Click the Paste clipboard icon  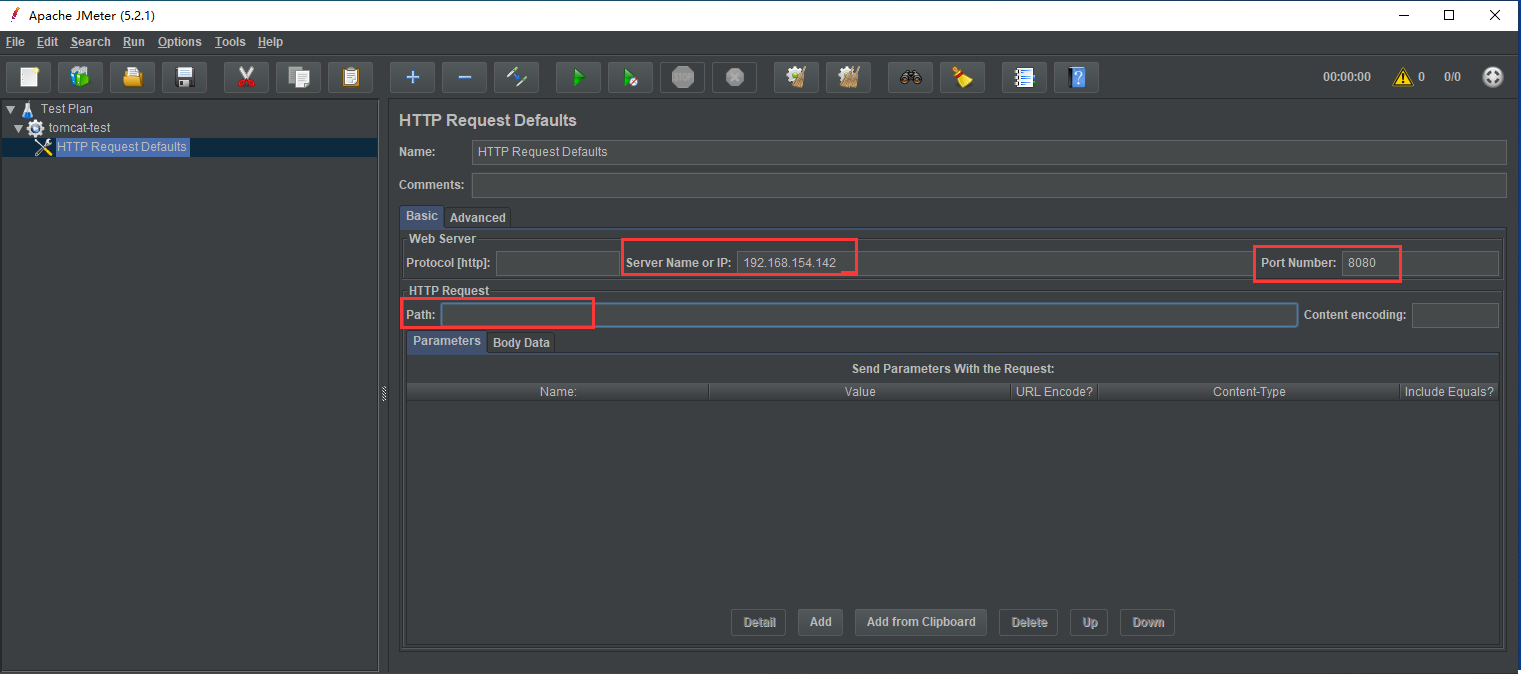coord(350,77)
